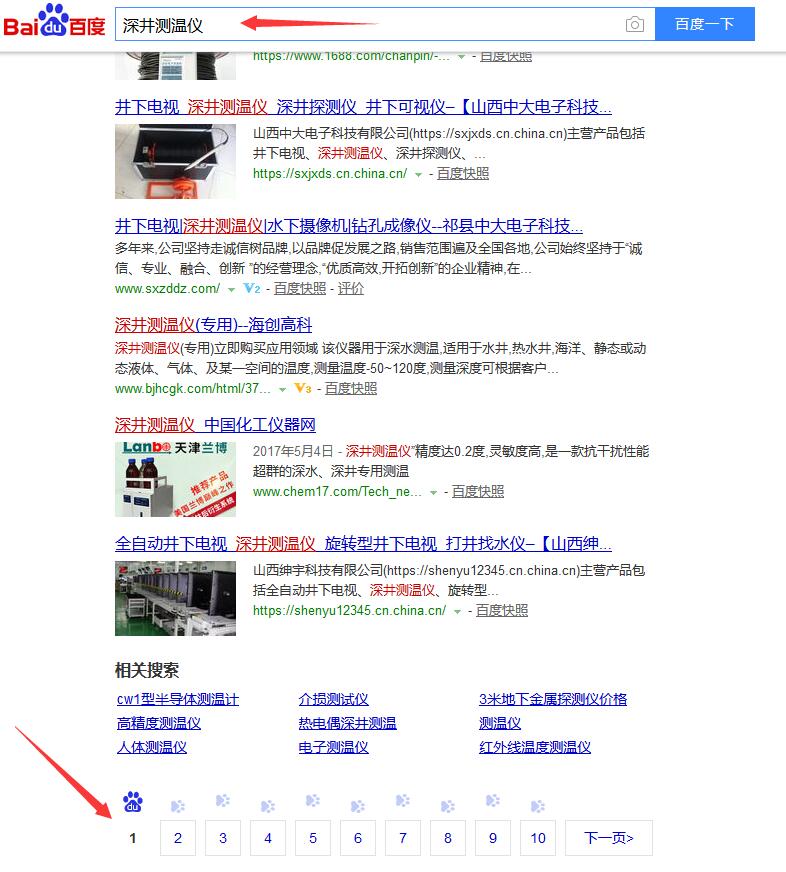Expand dropdown arrow next to www.sxzddz.com
This screenshot has width=786, height=872.
pos(231,289)
